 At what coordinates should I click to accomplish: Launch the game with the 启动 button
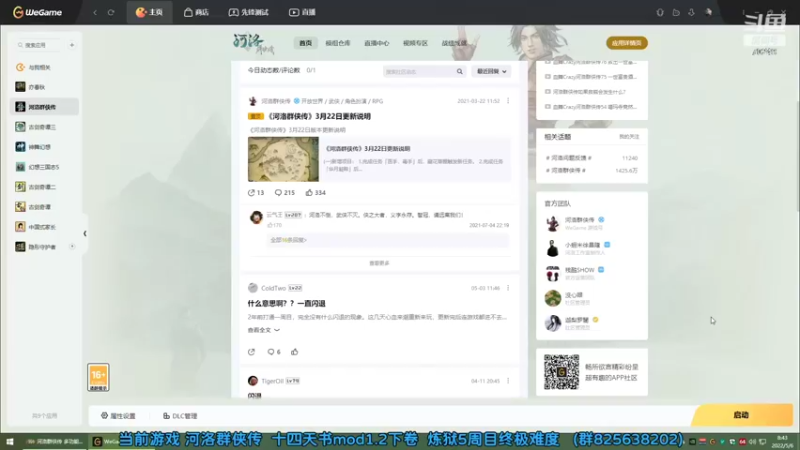coord(742,415)
